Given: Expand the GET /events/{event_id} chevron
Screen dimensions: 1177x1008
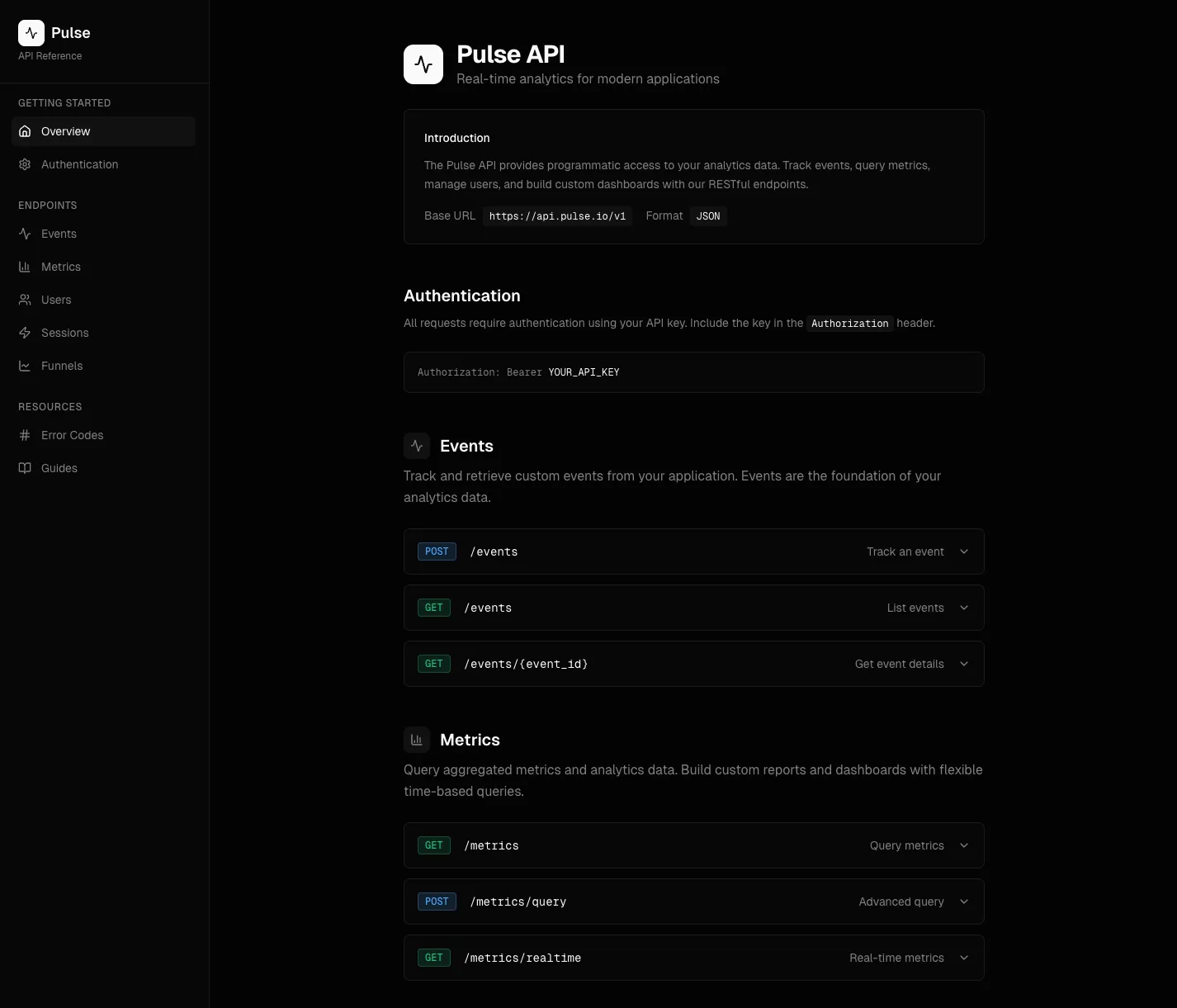Looking at the screenshot, I should [964, 664].
